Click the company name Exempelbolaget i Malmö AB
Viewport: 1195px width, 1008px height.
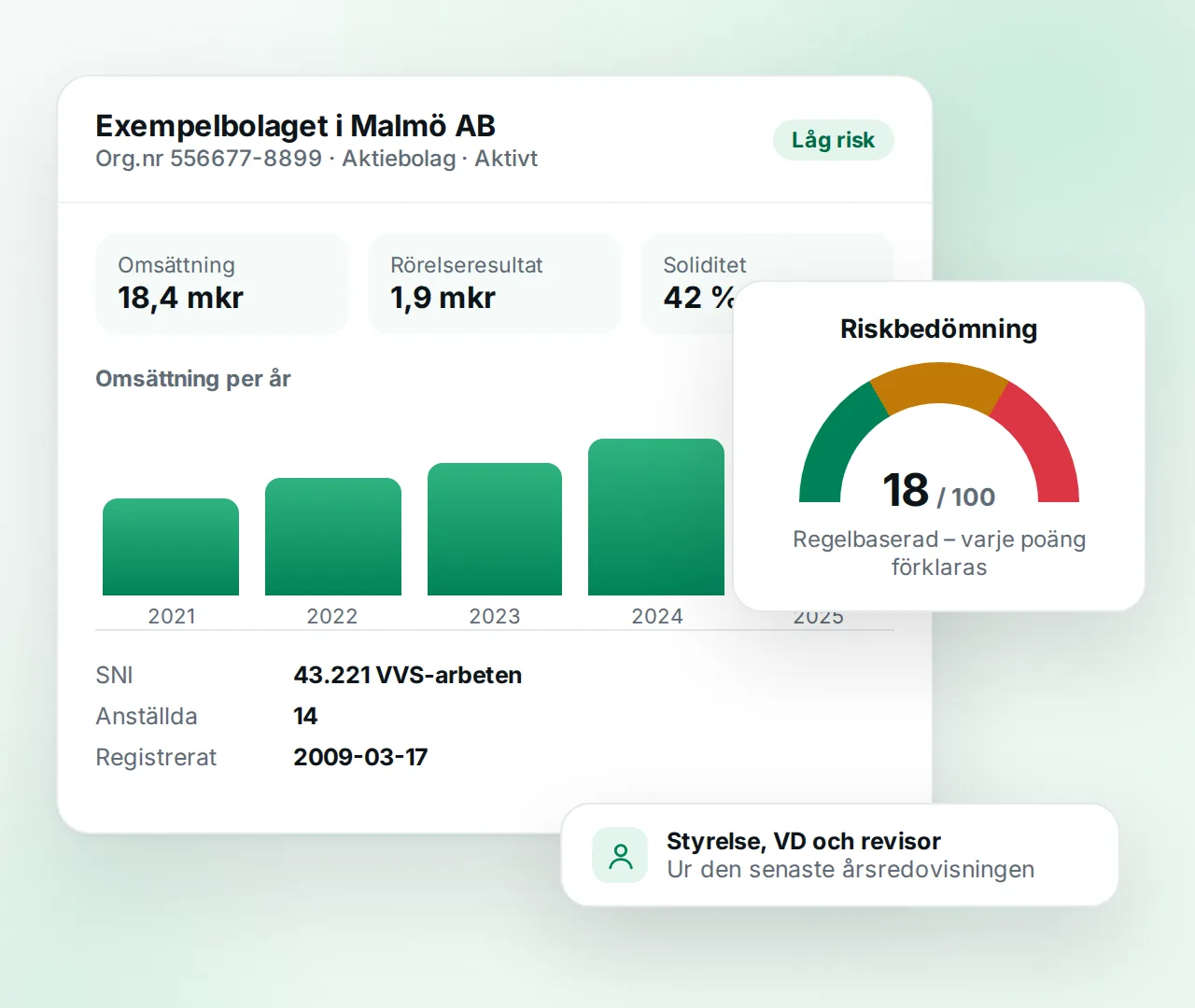[x=295, y=126]
